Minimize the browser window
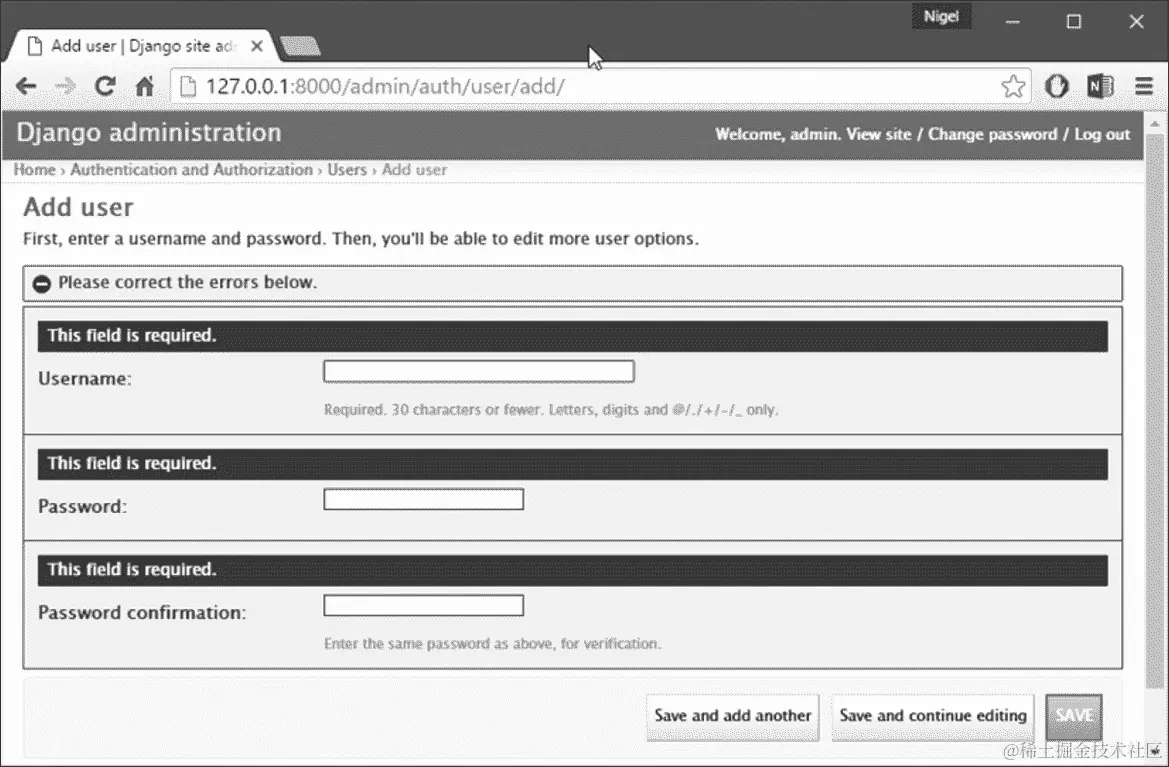The image size is (1169, 767). click(1012, 22)
